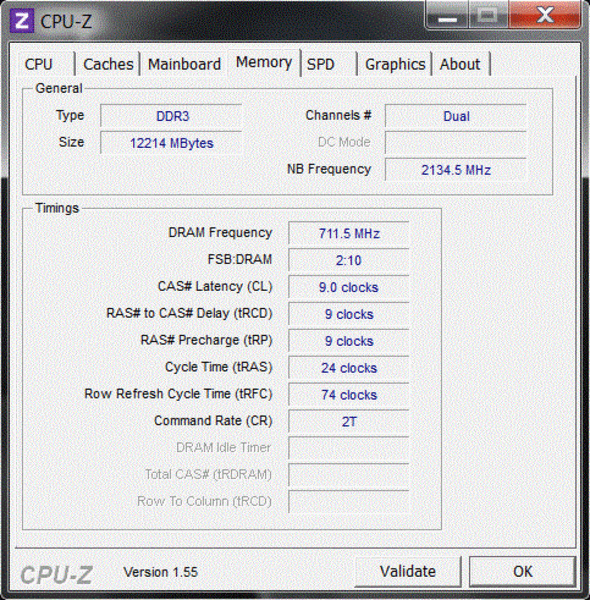Click the empty DC Mode field
The height and width of the screenshot is (600, 590).
[x=456, y=143]
